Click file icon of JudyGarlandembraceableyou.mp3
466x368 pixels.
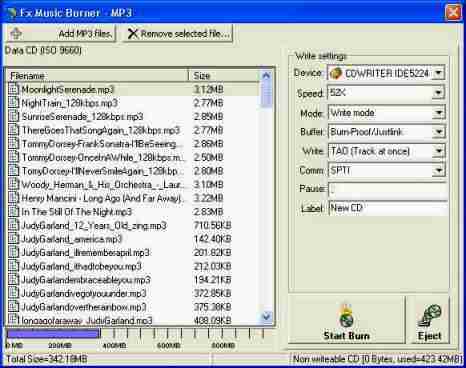pyautogui.click(x=14, y=280)
